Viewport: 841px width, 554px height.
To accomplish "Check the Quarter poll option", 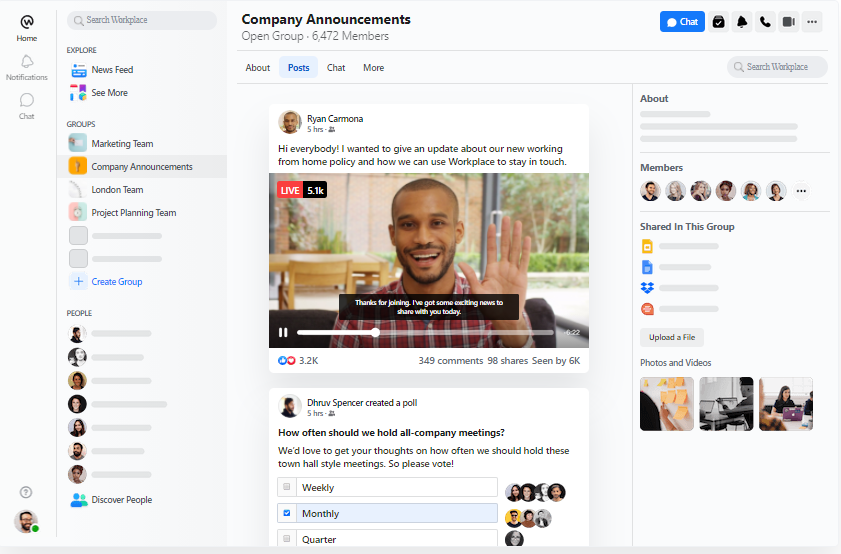I will [287, 538].
